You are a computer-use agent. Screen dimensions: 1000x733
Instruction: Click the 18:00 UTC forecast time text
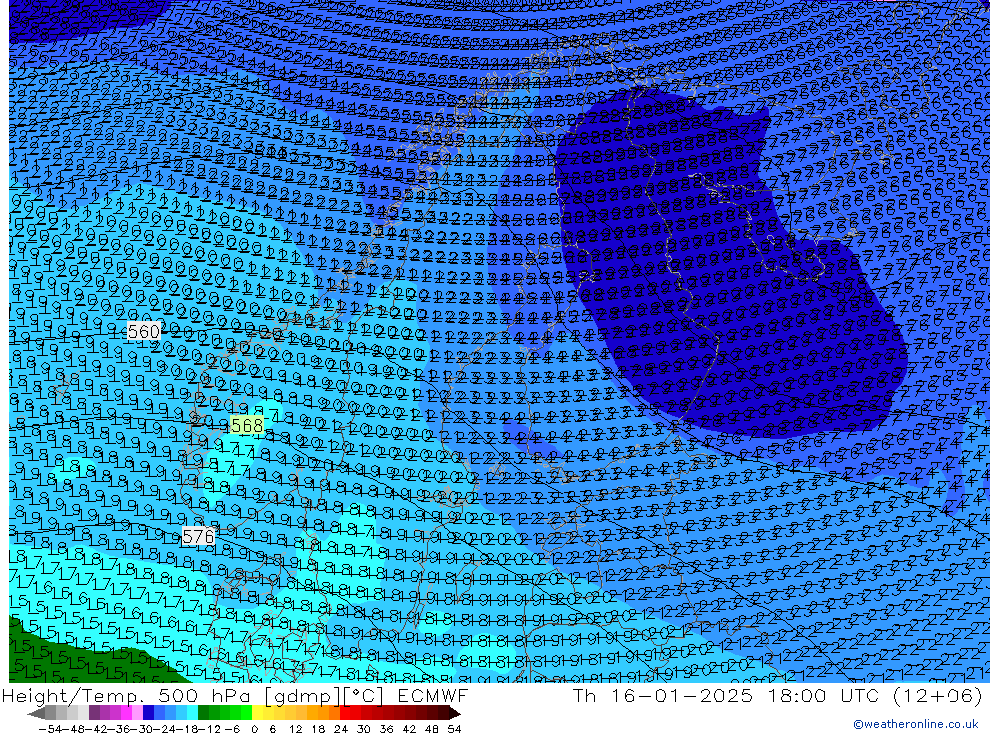(823, 695)
